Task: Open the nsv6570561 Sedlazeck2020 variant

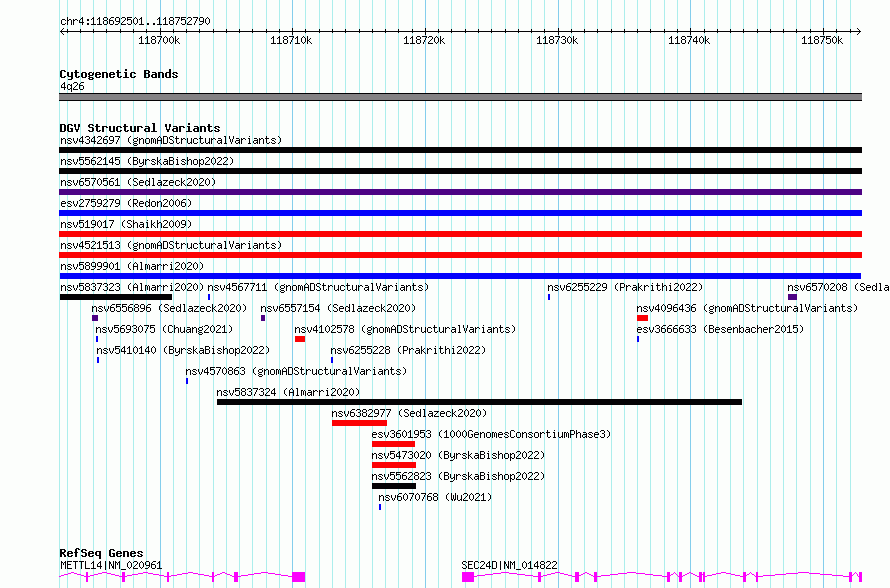Action: (x=138, y=182)
